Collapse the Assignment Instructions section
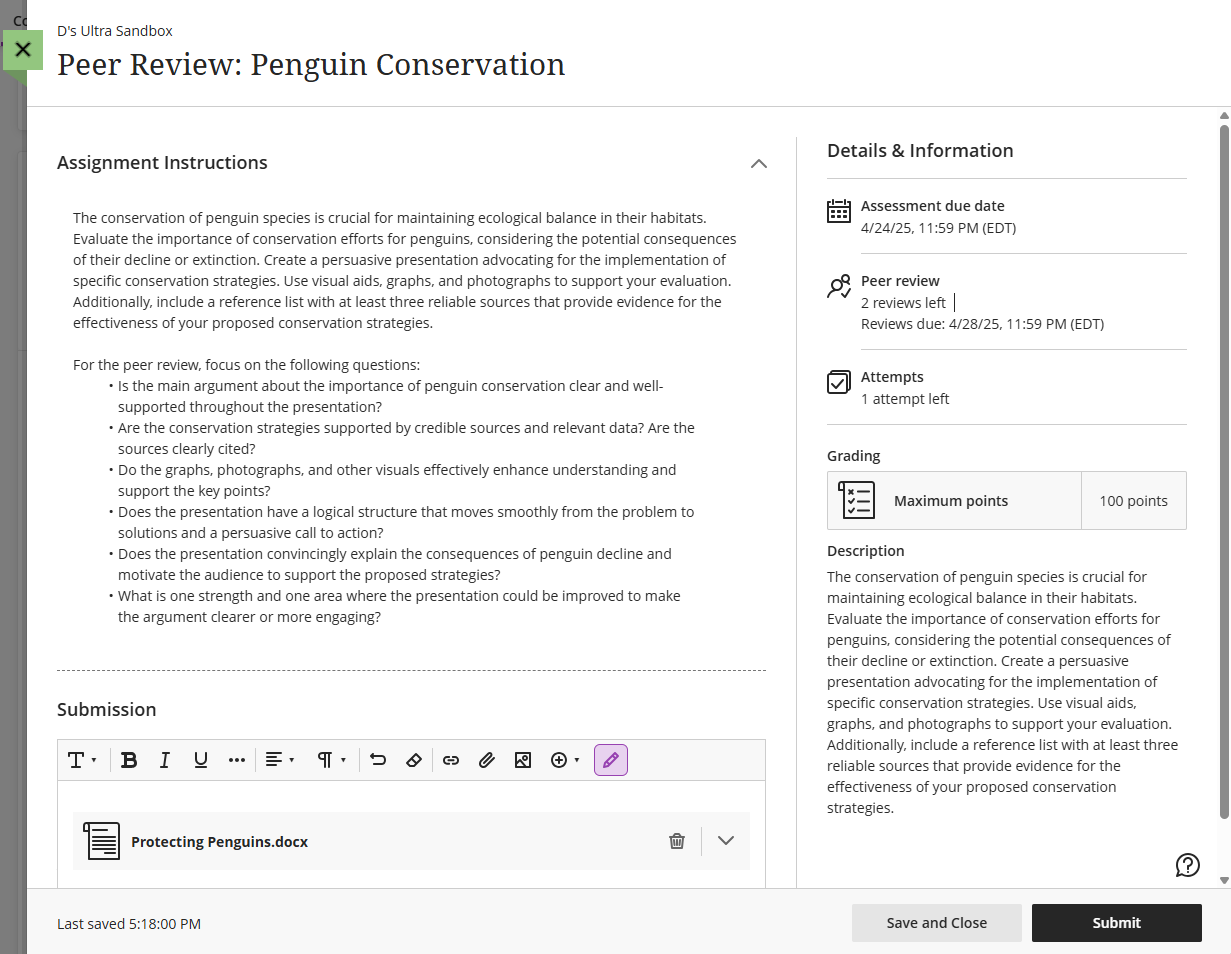This screenshot has width=1231, height=954. (759, 163)
